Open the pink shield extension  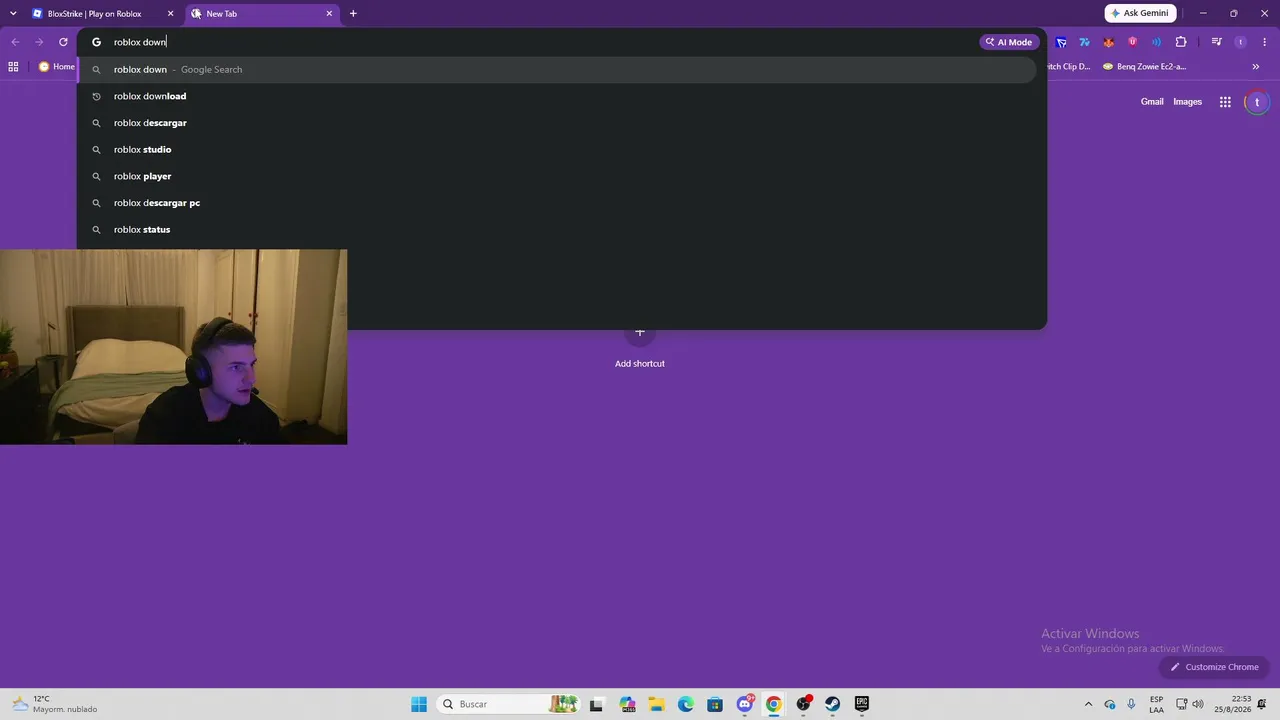click(1133, 42)
